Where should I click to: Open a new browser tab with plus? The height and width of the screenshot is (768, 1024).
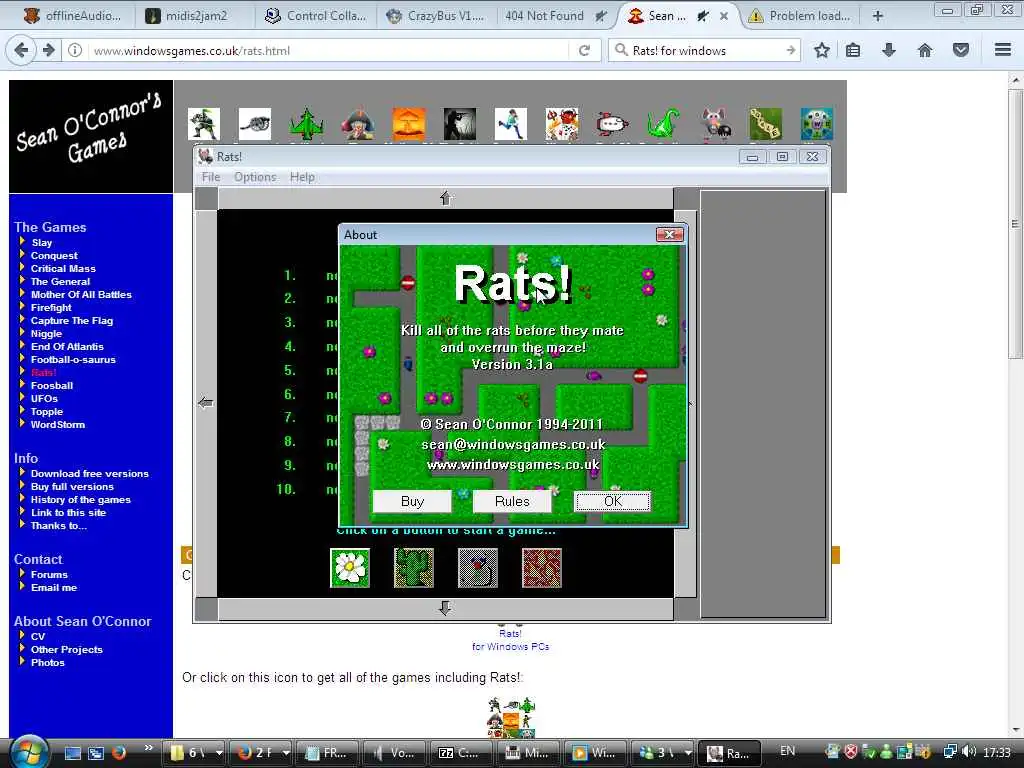(878, 16)
